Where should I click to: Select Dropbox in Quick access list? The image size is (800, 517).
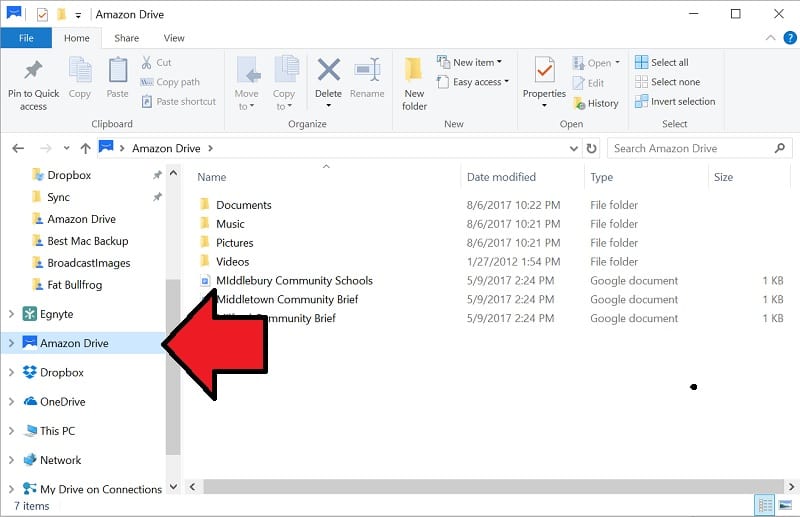coord(69,175)
